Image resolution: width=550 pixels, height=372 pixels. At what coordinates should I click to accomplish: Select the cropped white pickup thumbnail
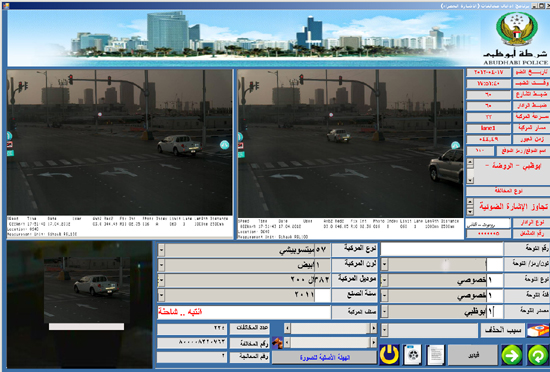86,290
